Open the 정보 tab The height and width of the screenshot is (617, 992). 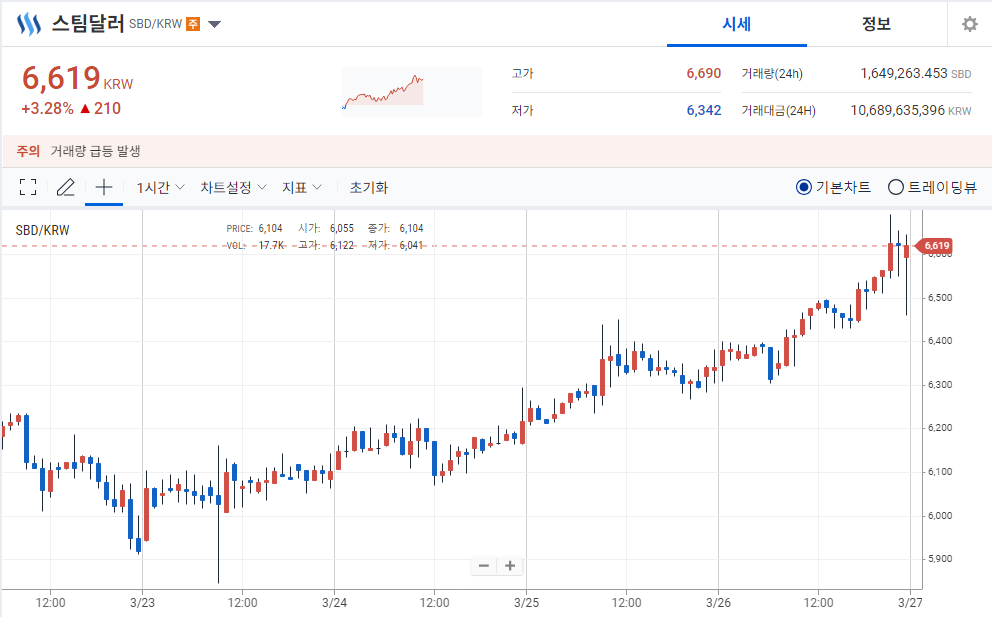click(x=876, y=24)
